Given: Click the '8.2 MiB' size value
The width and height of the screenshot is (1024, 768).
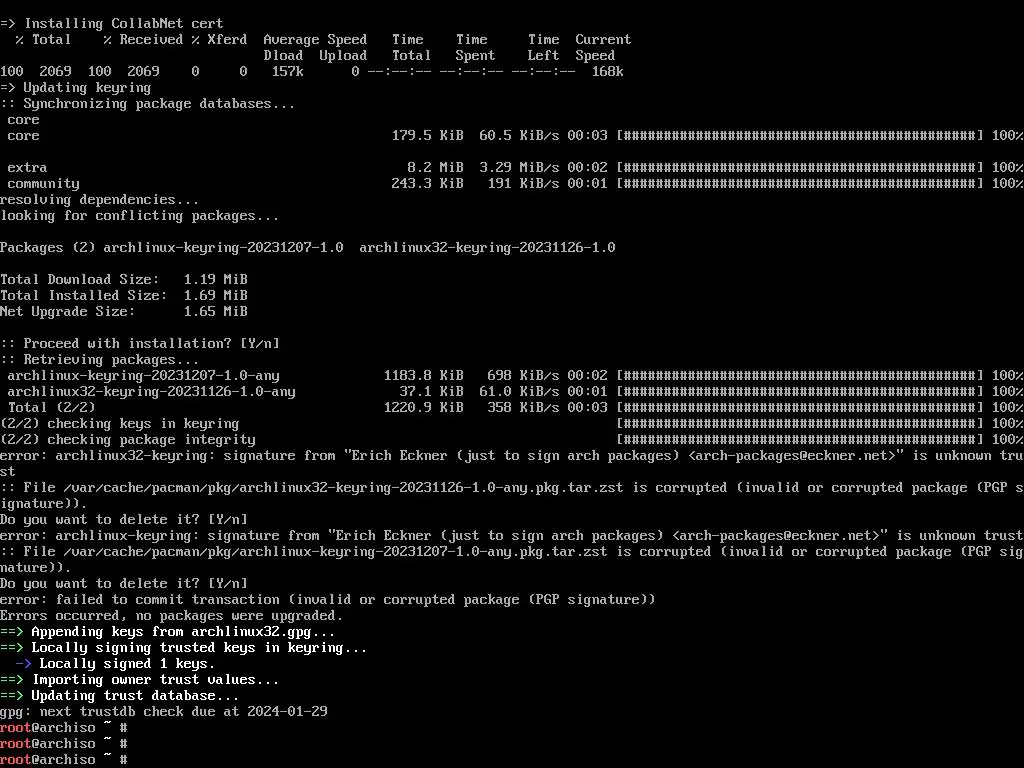Looking at the screenshot, I should coord(435,168).
